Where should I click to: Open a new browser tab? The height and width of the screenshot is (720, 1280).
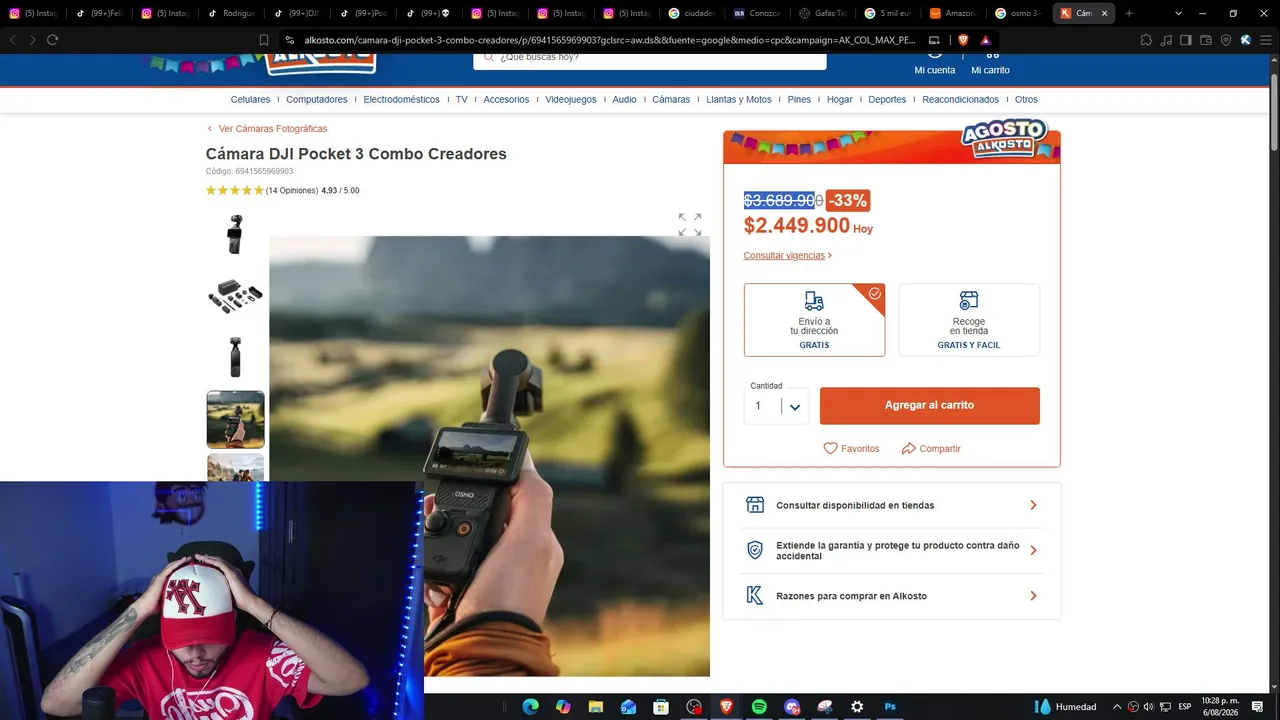pyautogui.click(x=1129, y=13)
